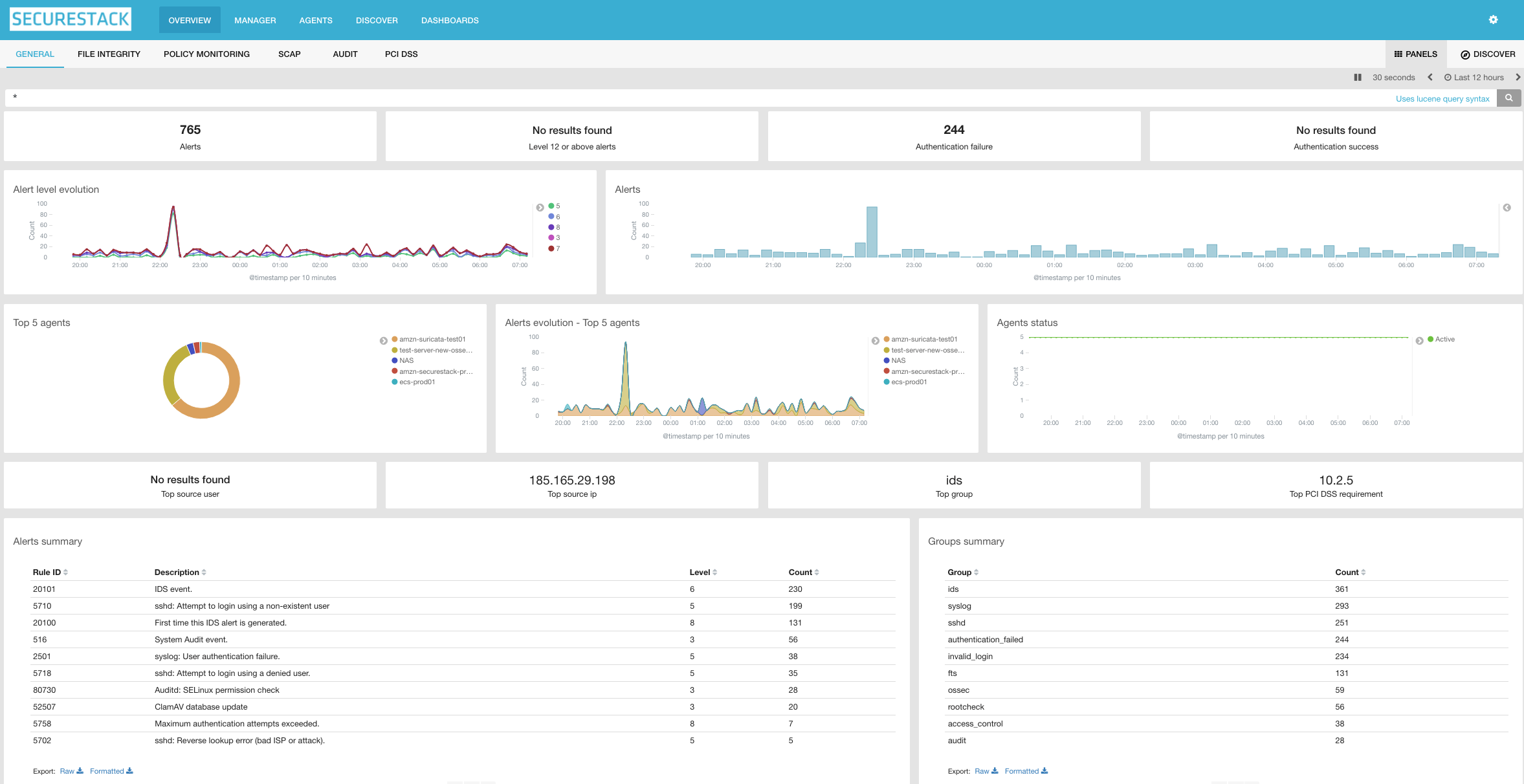Open the Uses lucene query syntax link
This screenshot has width=1524, height=784.
coord(1442,99)
